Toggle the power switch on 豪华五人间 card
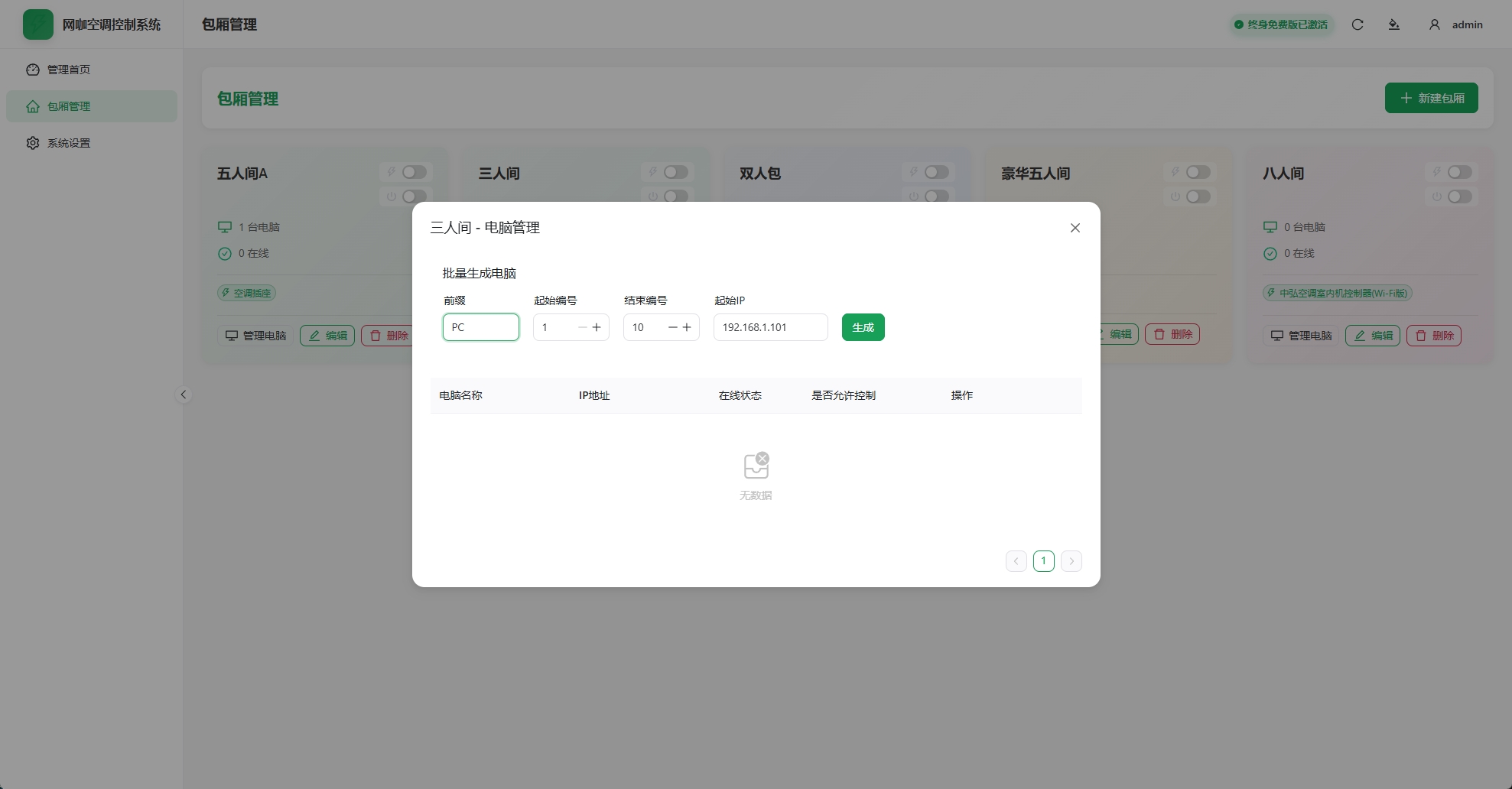 click(x=1198, y=196)
